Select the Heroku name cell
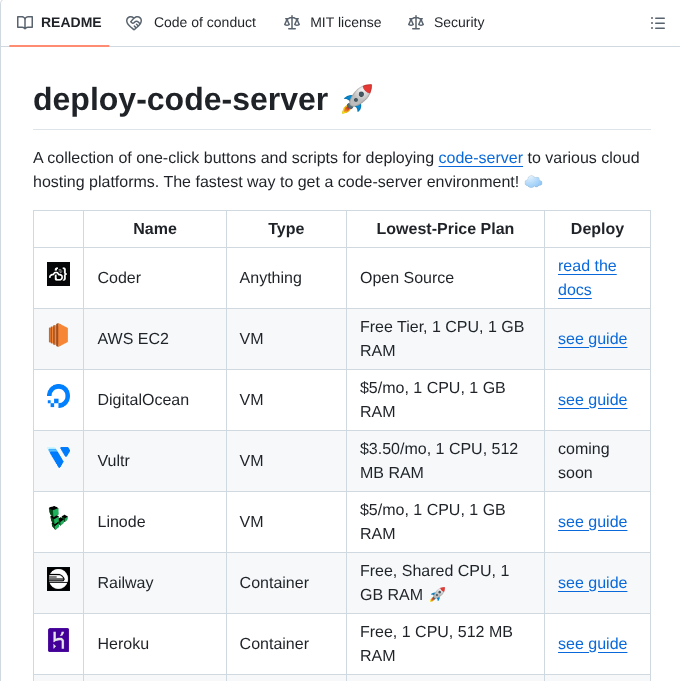 coord(155,644)
